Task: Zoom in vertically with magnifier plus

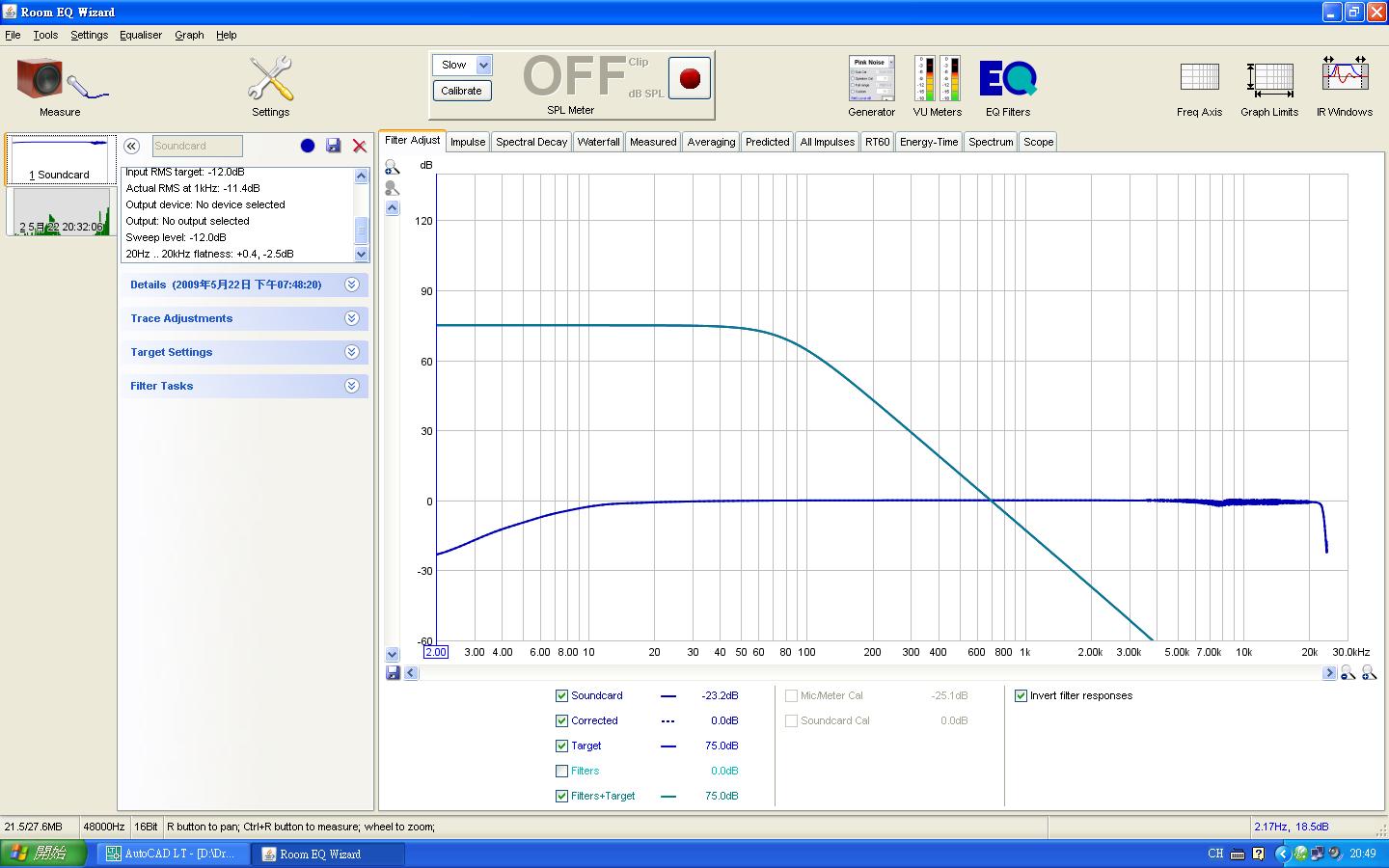Action: [393, 168]
